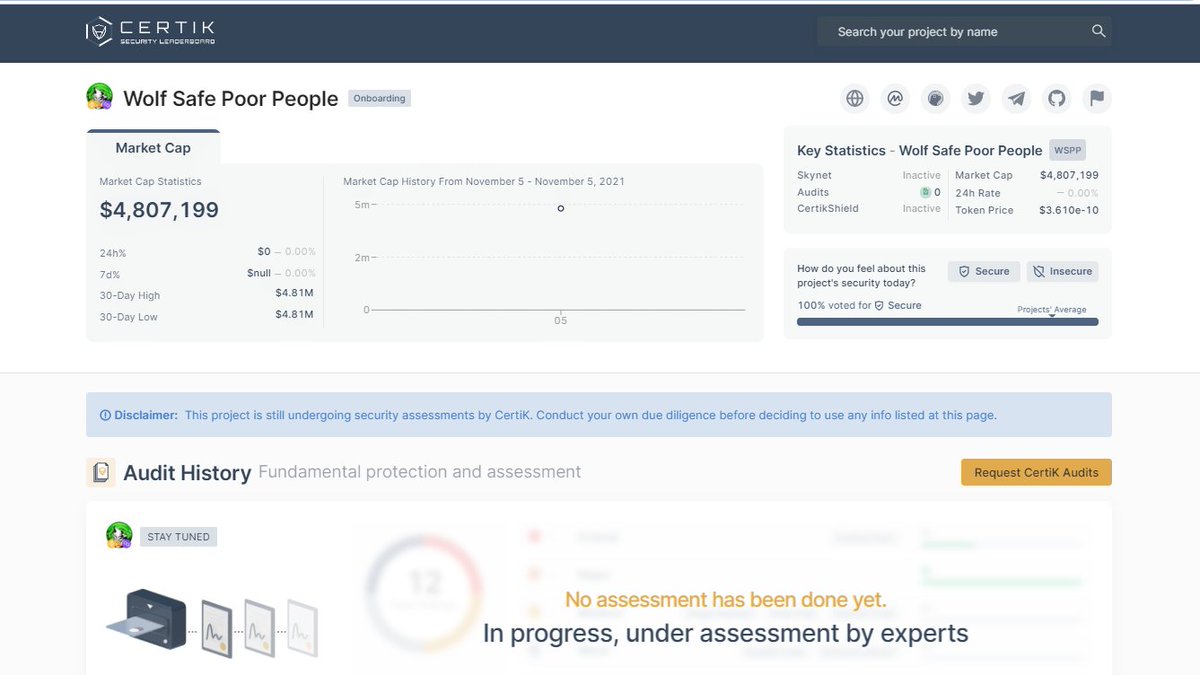1200x675 pixels.
Task: Click the Audit History heading
Action: point(187,473)
